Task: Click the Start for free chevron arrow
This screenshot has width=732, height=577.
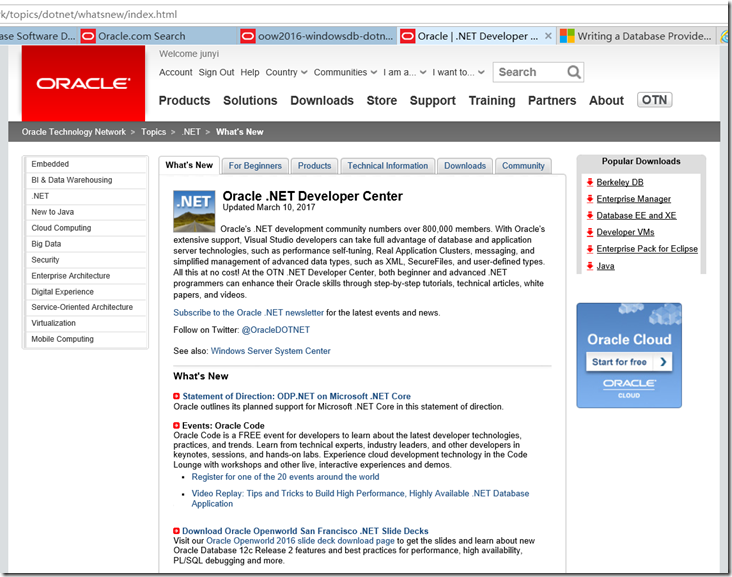Action: click(x=663, y=362)
